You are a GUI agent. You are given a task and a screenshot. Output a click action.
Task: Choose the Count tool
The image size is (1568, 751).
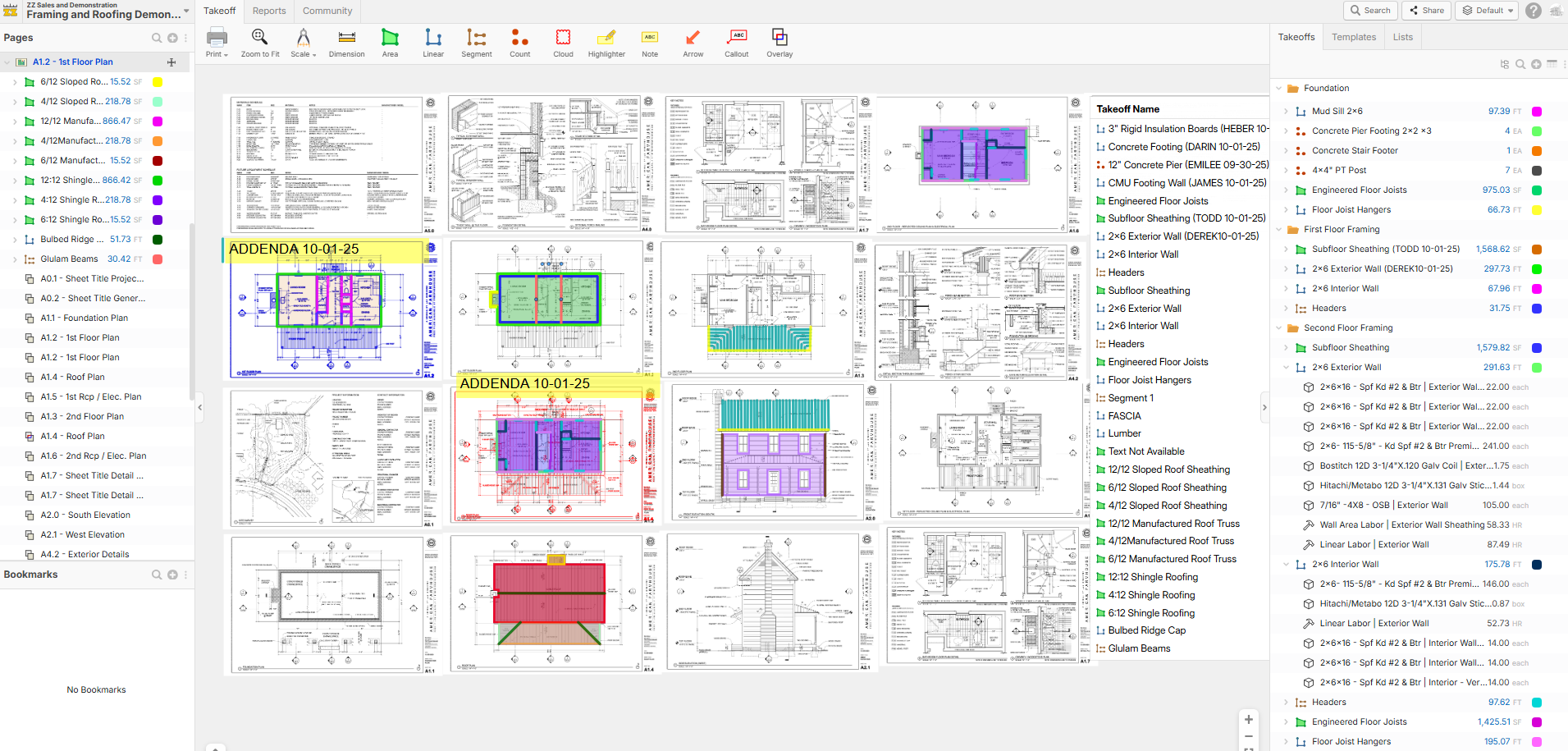(519, 43)
